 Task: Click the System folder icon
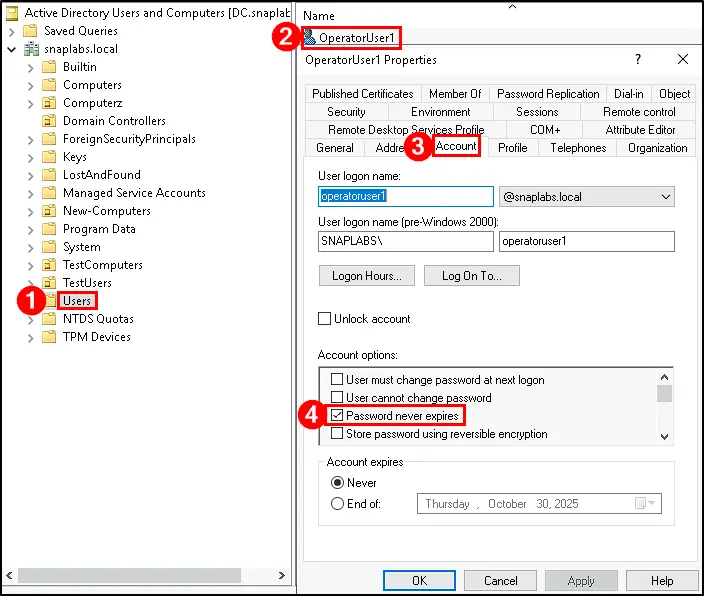49,247
